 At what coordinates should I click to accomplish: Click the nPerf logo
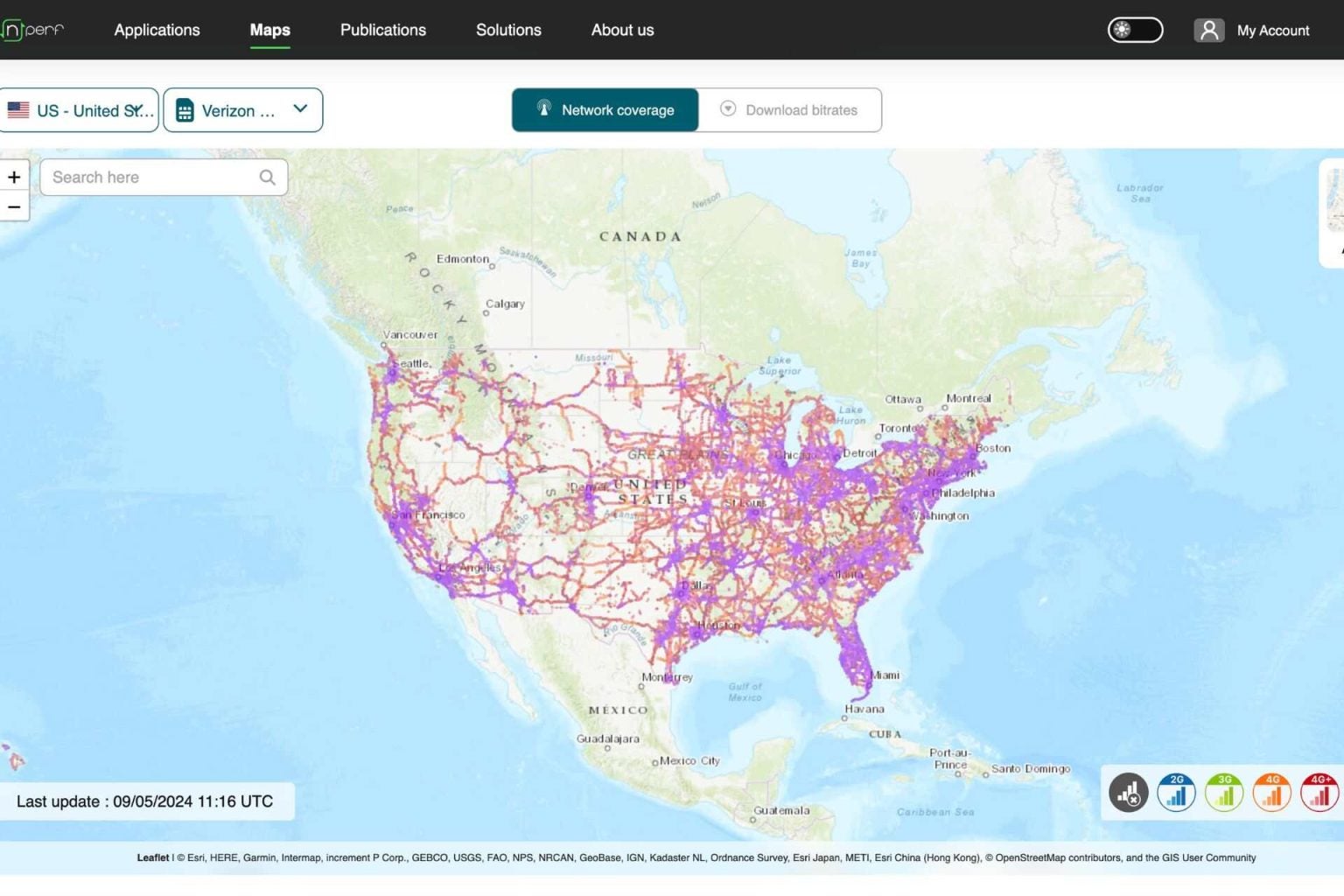pos(33,30)
